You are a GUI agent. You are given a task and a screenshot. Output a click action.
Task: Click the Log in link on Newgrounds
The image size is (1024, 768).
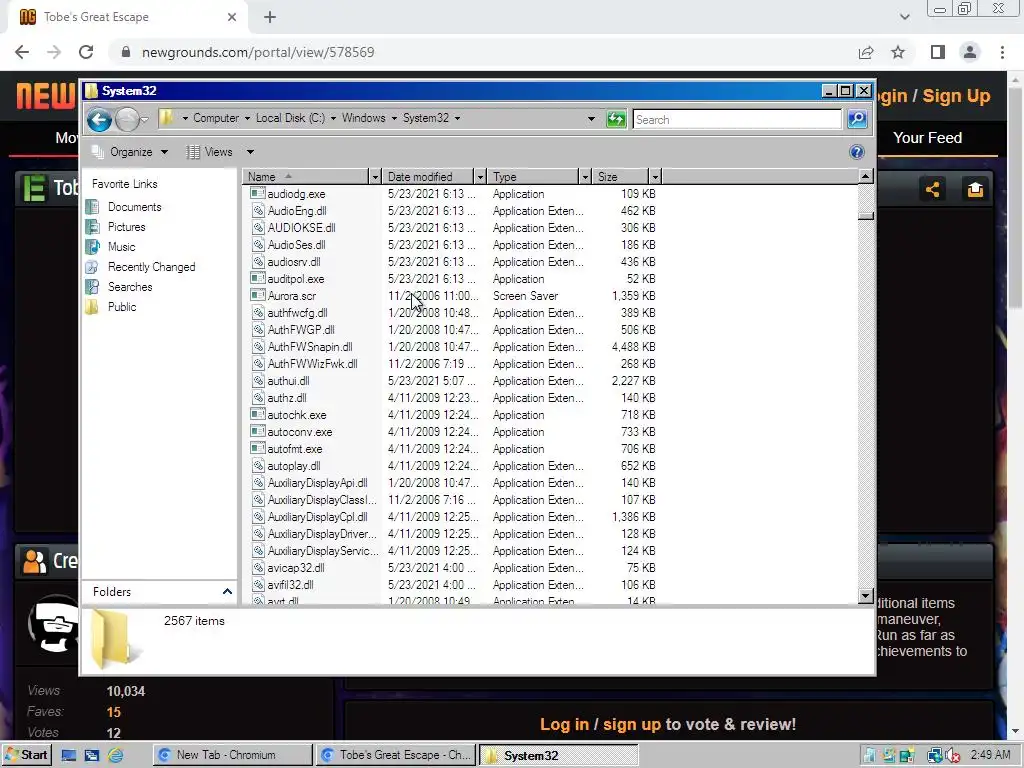564,724
